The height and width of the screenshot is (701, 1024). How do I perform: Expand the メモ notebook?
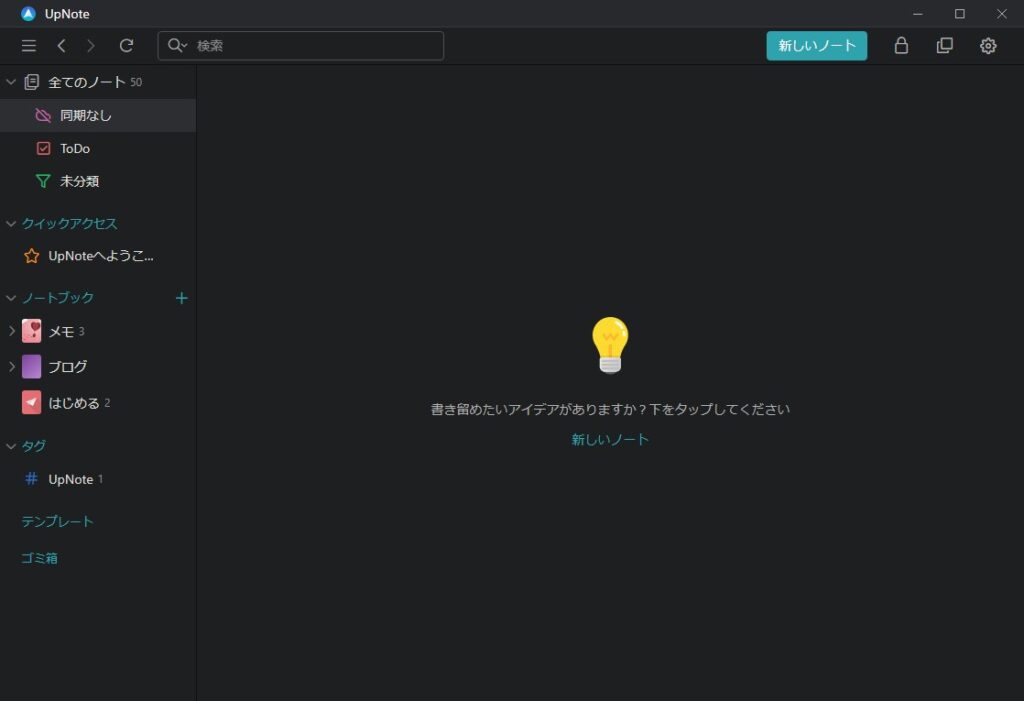coord(11,330)
